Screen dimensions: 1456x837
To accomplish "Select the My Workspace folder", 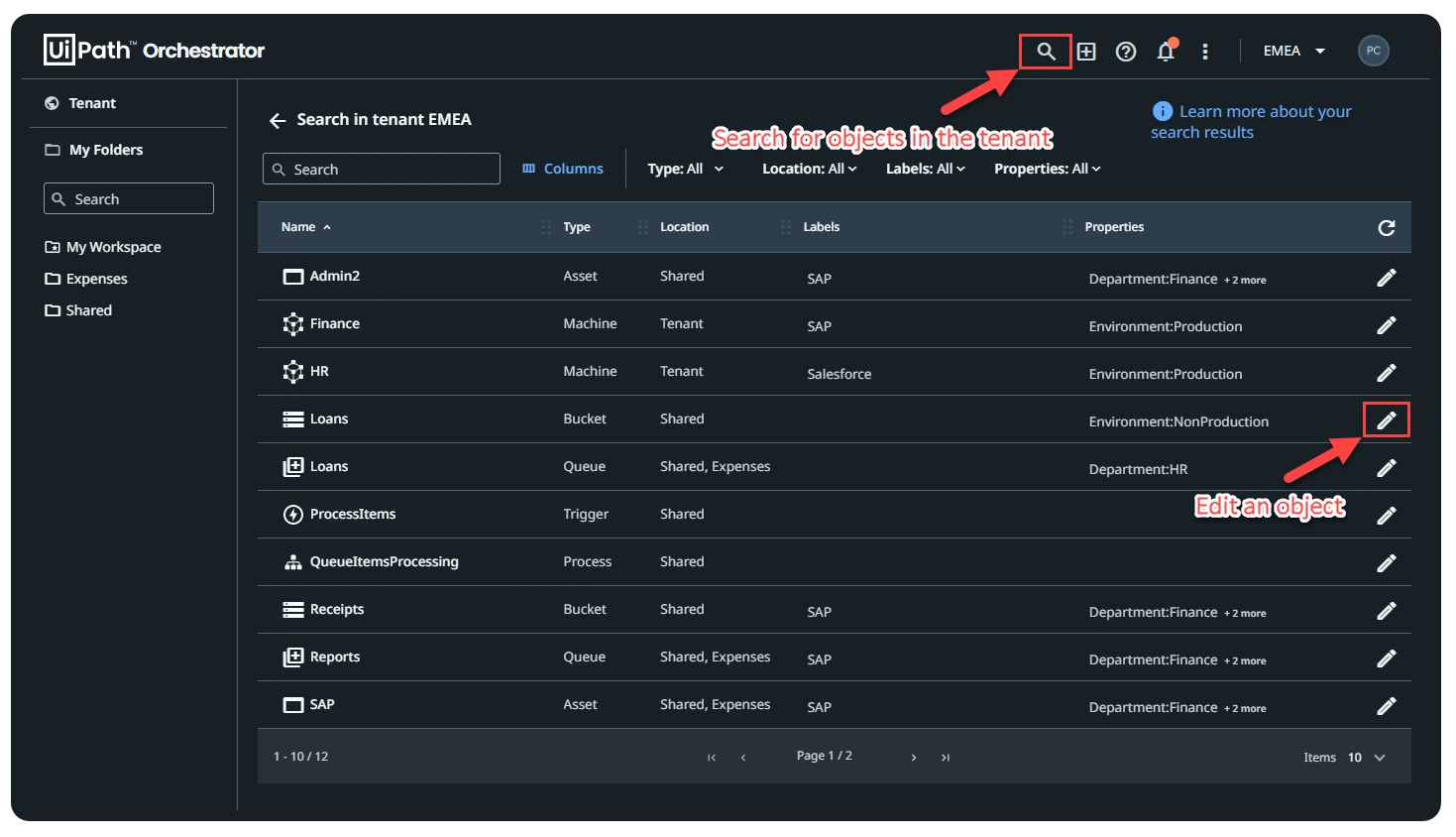I will tap(103, 247).
